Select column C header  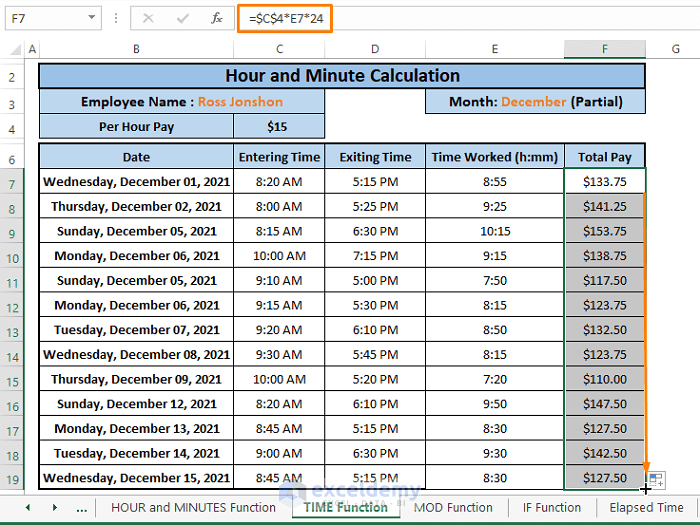pyautogui.click(x=279, y=49)
